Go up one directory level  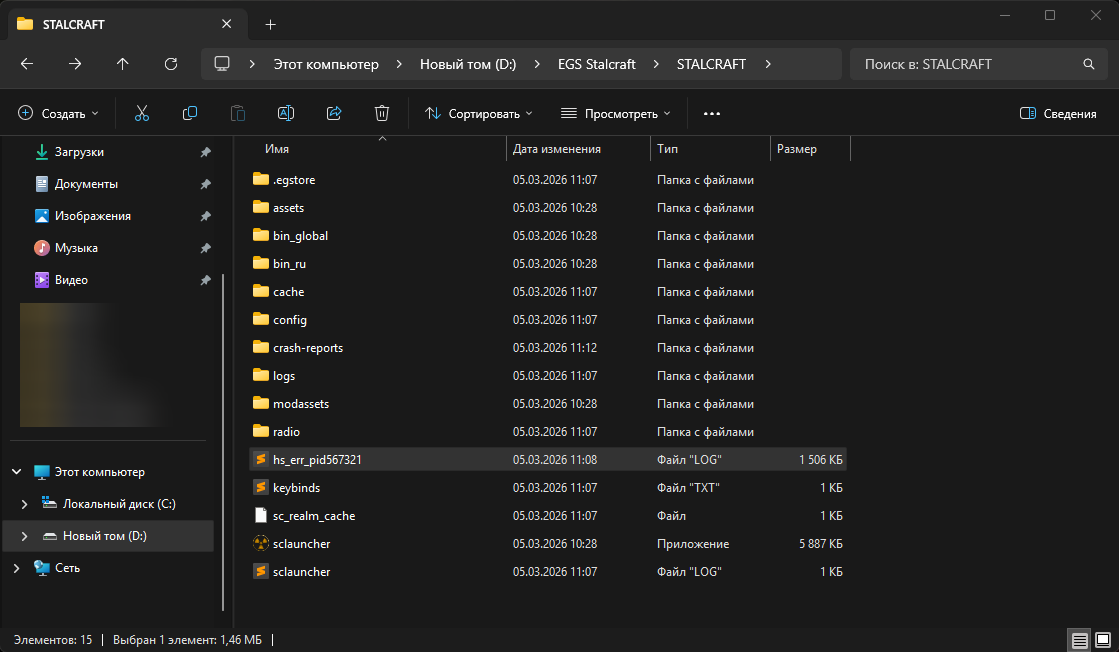(123, 64)
